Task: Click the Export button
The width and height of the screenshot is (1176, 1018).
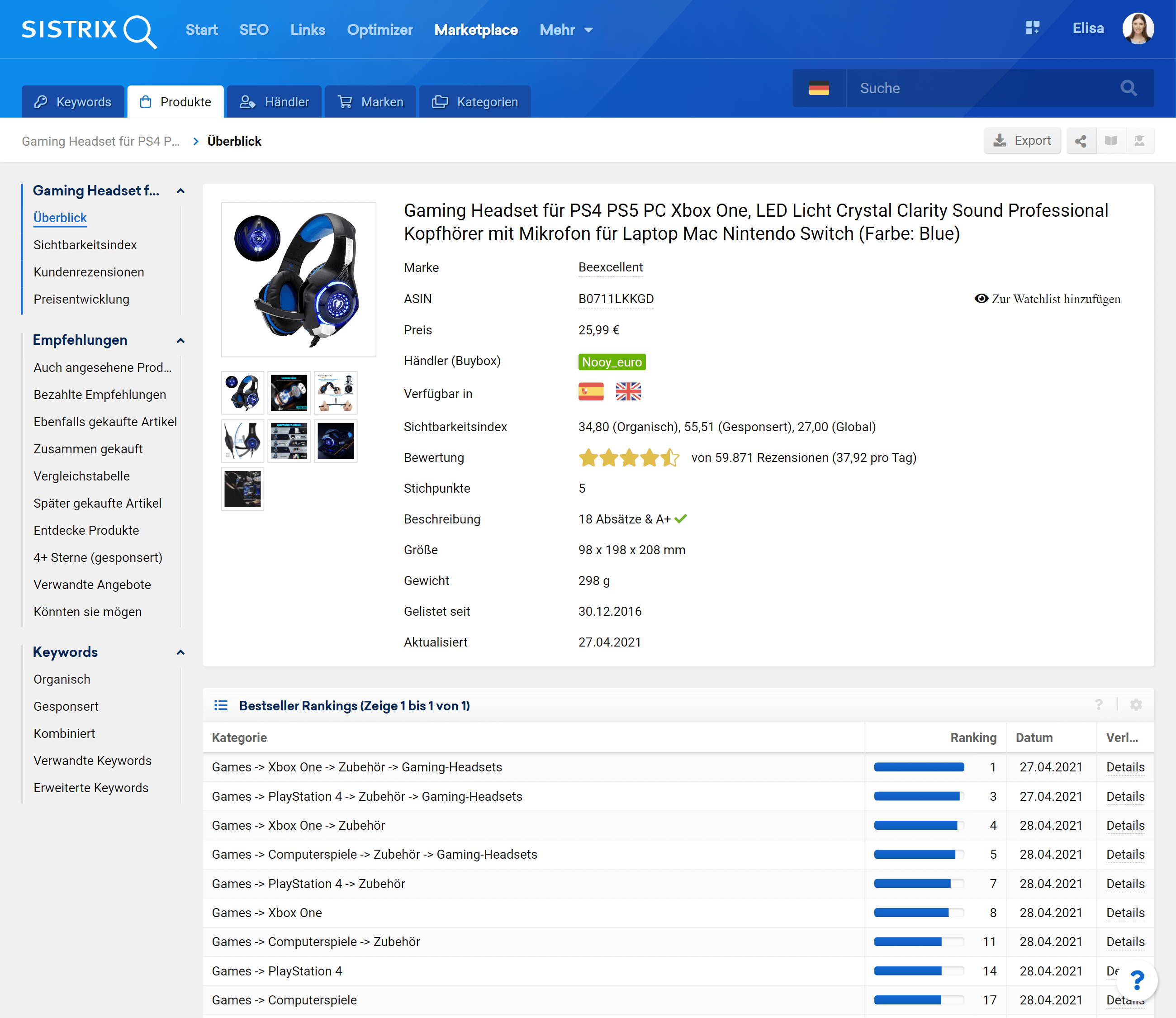Action: tap(1022, 141)
